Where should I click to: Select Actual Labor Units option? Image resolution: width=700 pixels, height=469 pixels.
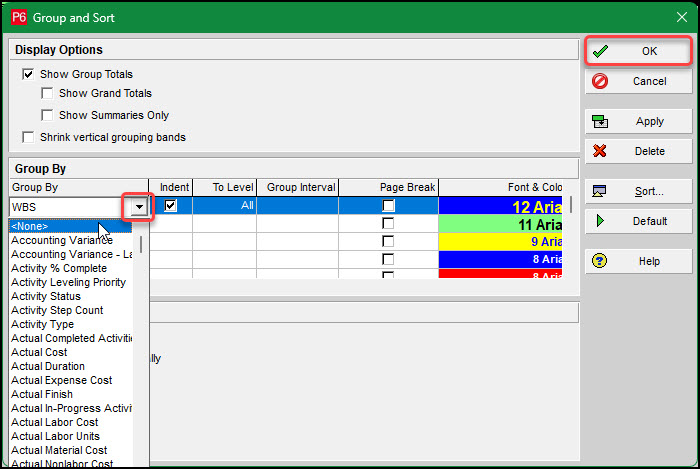(x=71, y=436)
